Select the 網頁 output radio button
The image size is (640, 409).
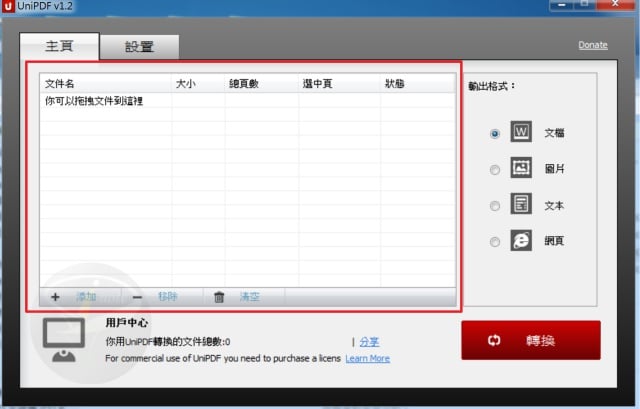495,242
